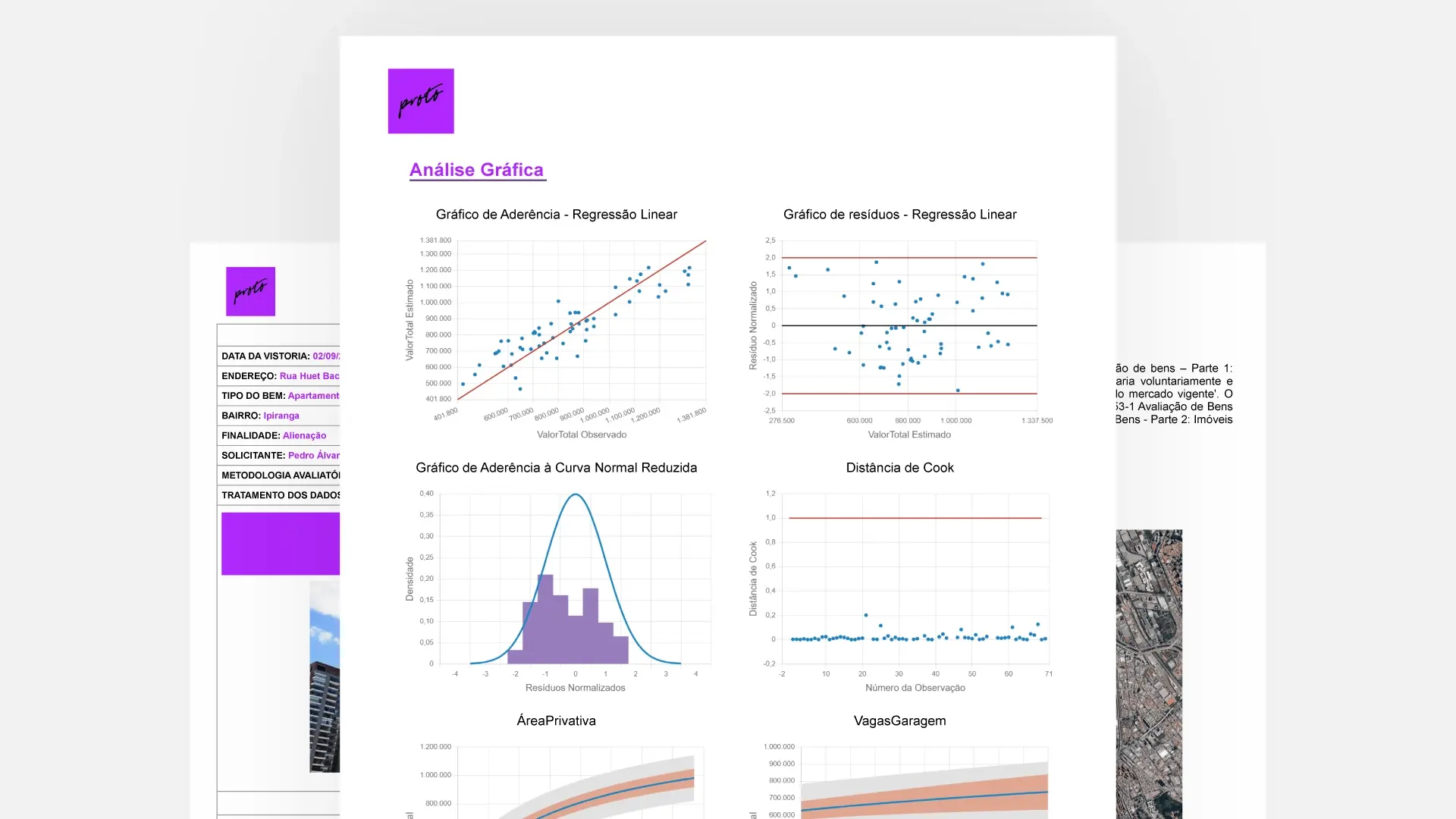Click the 'FINALIDADE: Alienação' row

279,435
